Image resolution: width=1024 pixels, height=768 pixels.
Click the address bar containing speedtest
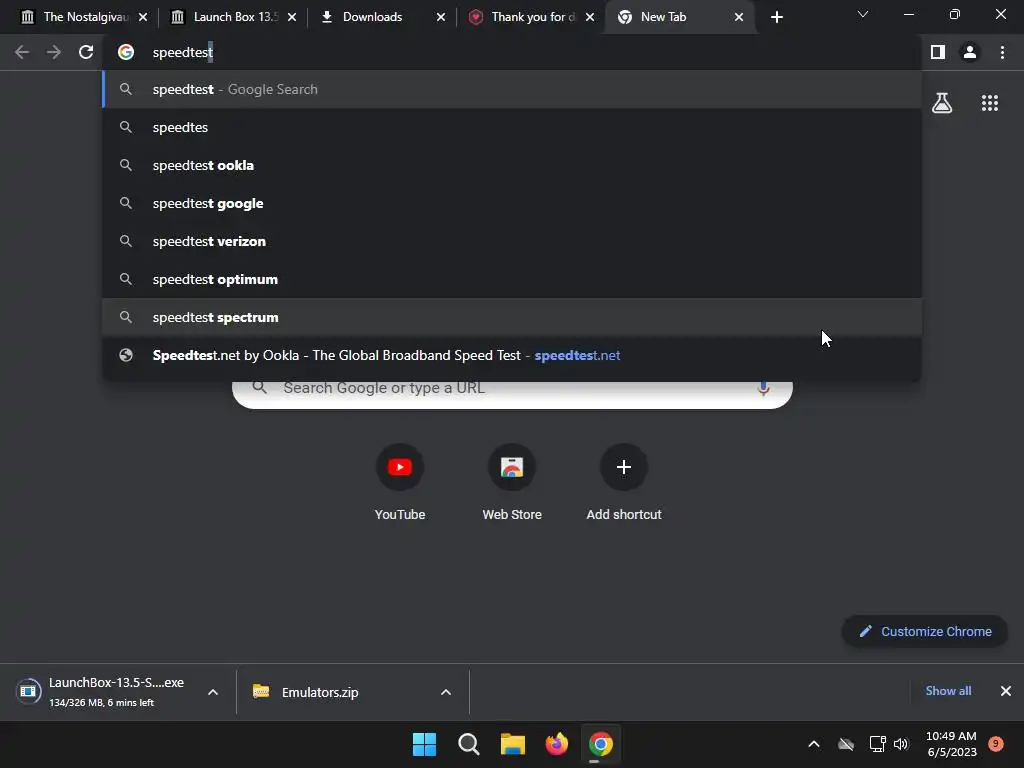[x=512, y=52]
